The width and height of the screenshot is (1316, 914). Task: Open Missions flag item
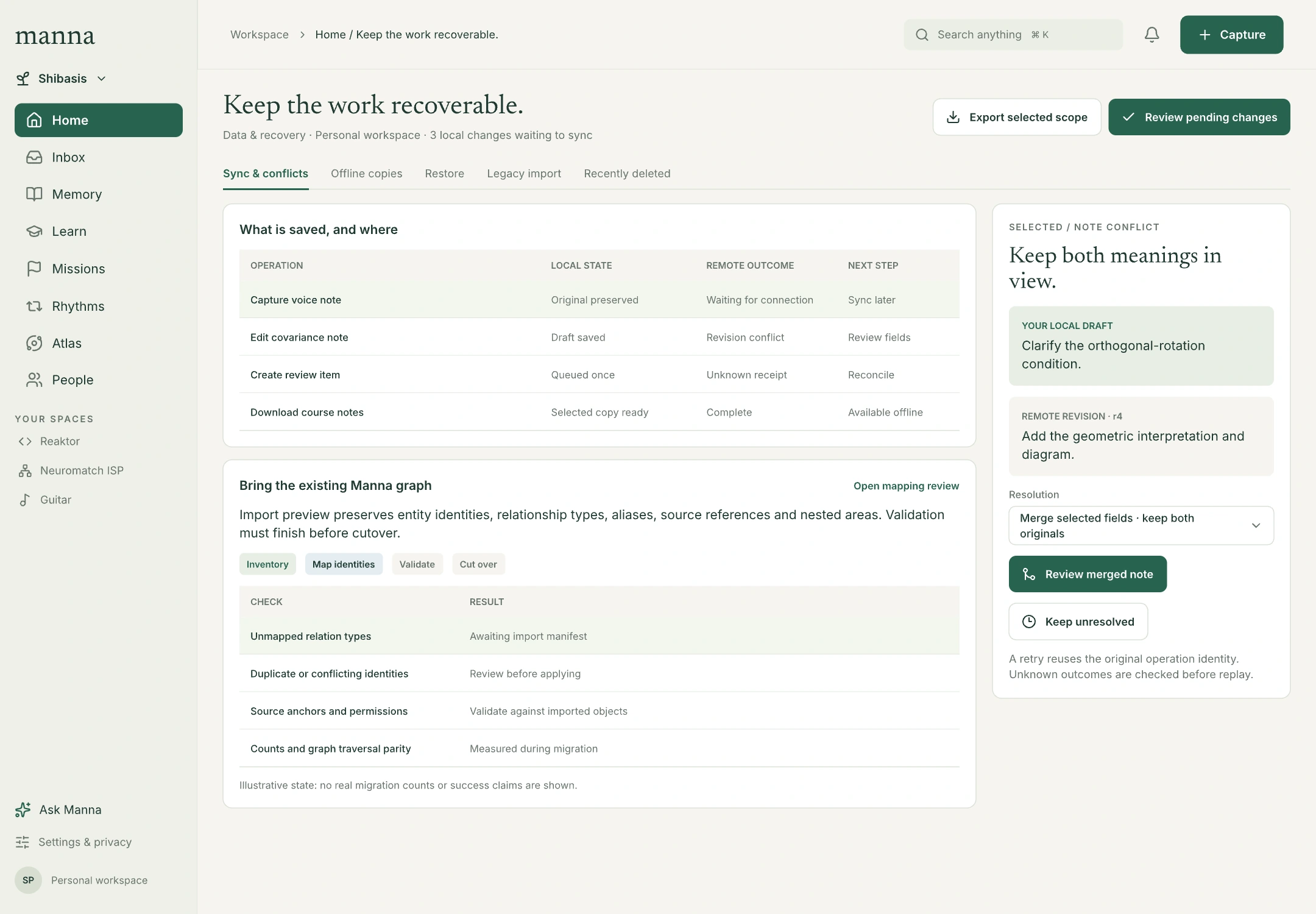98,269
